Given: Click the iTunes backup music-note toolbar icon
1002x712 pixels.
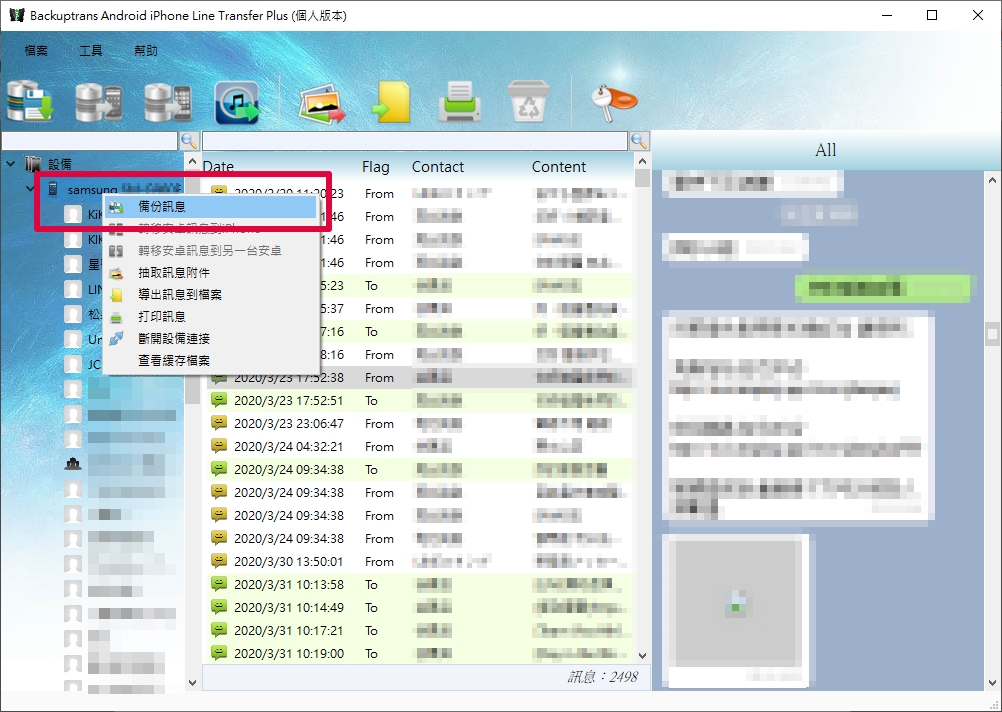Looking at the screenshot, I should 237,102.
